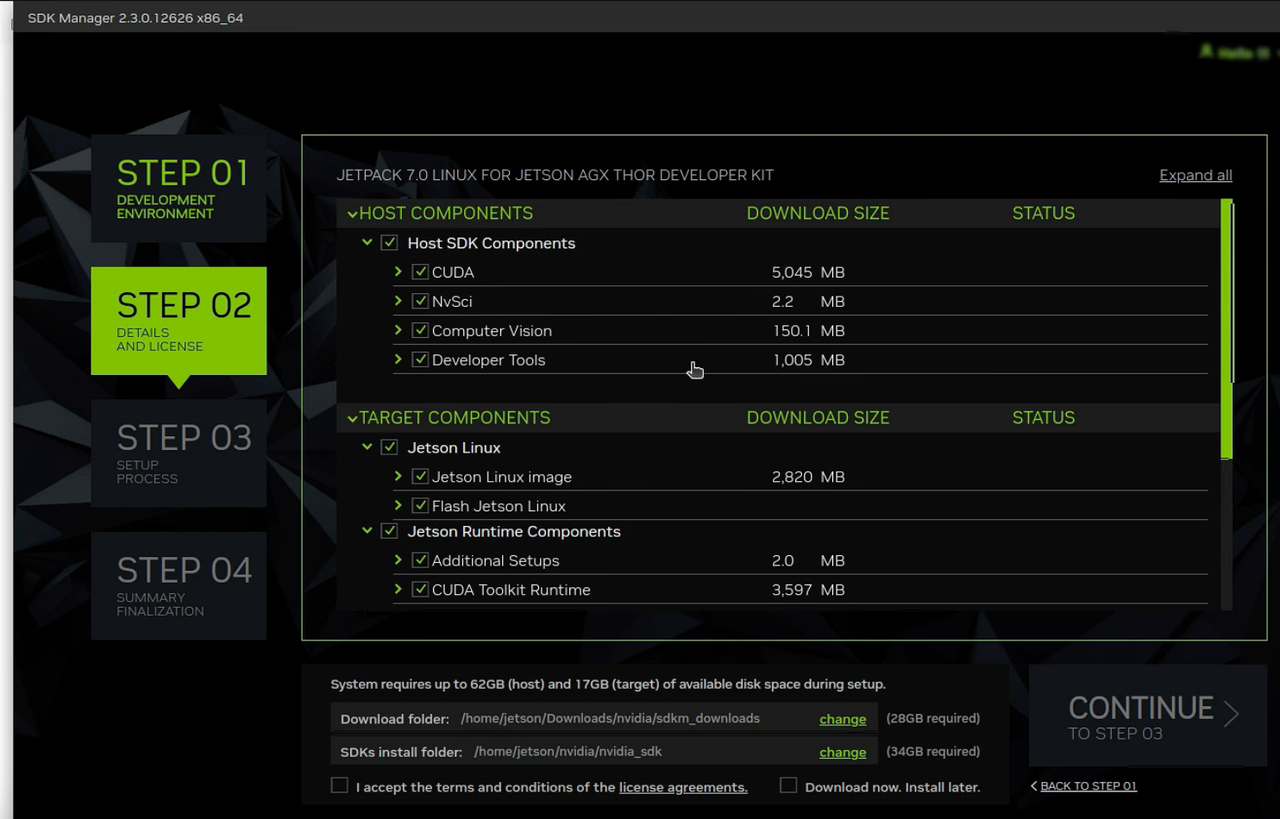Click the (28GB required) text
1280x819 pixels.
pos(933,718)
